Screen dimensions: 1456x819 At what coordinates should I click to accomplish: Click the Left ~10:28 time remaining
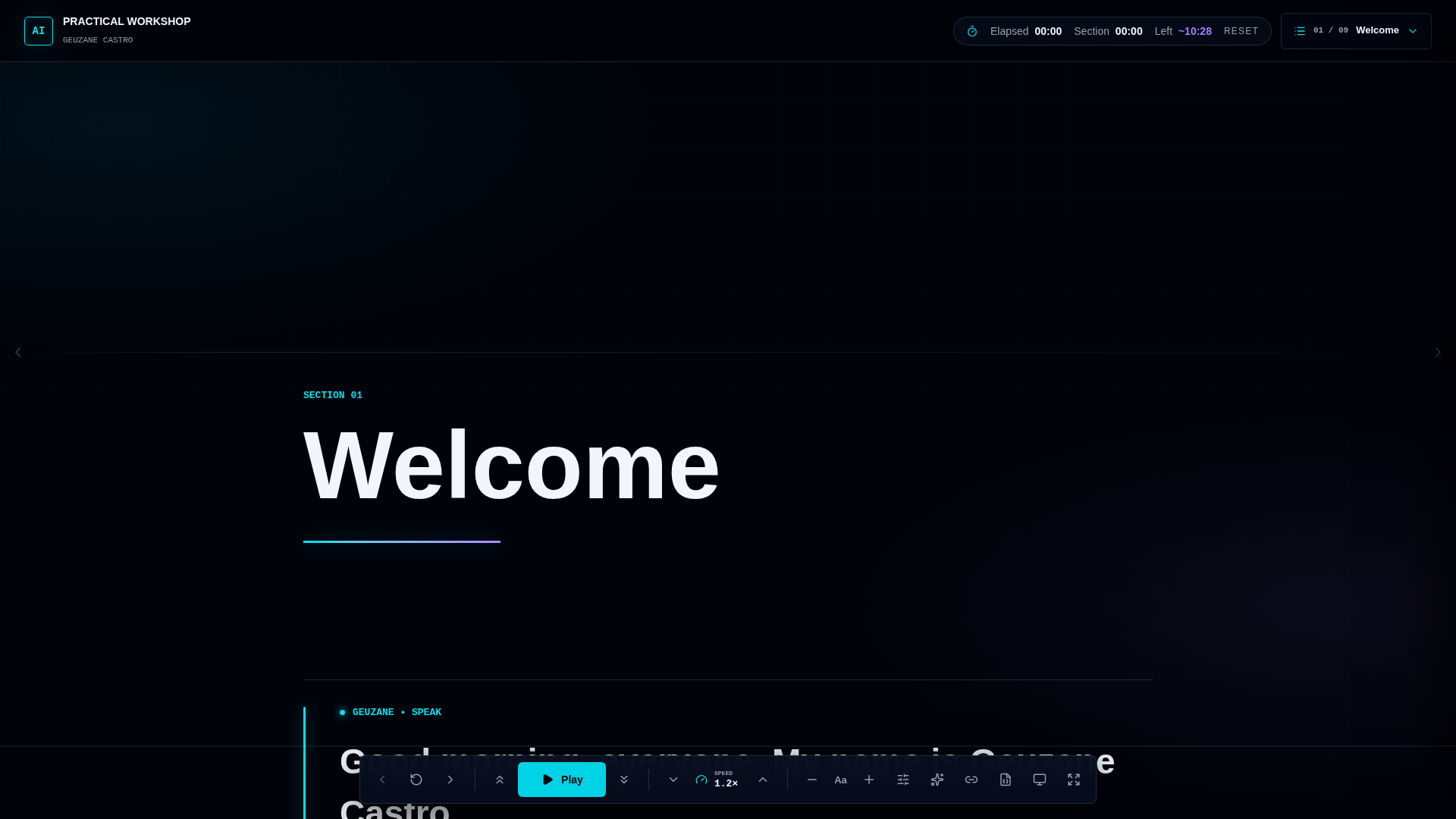pos(1183,31)
